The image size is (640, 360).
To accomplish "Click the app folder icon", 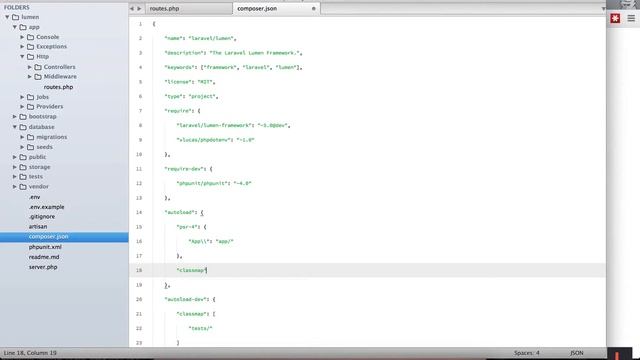I will [x=23, y=27].
